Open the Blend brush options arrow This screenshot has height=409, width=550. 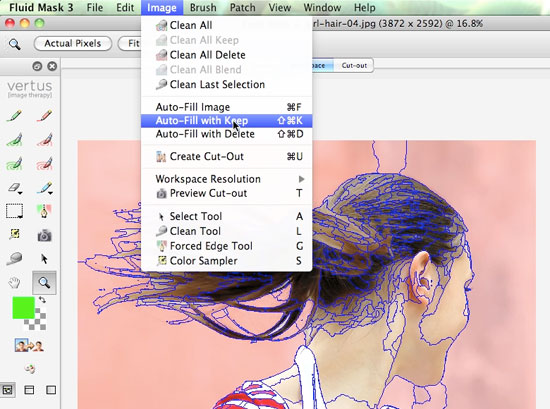(50, 193)
